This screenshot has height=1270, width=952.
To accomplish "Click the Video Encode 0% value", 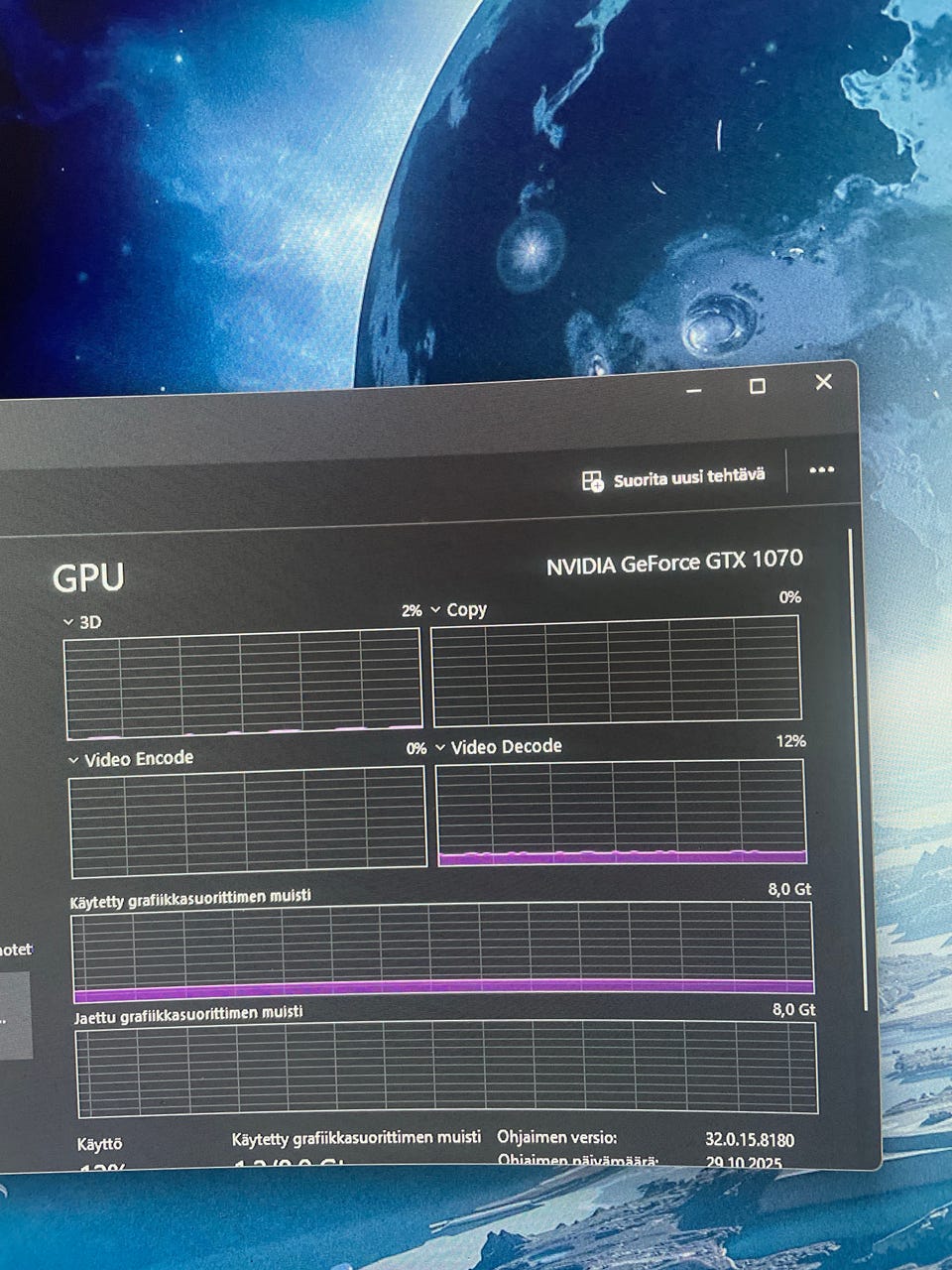I will [x=416, y=749].
